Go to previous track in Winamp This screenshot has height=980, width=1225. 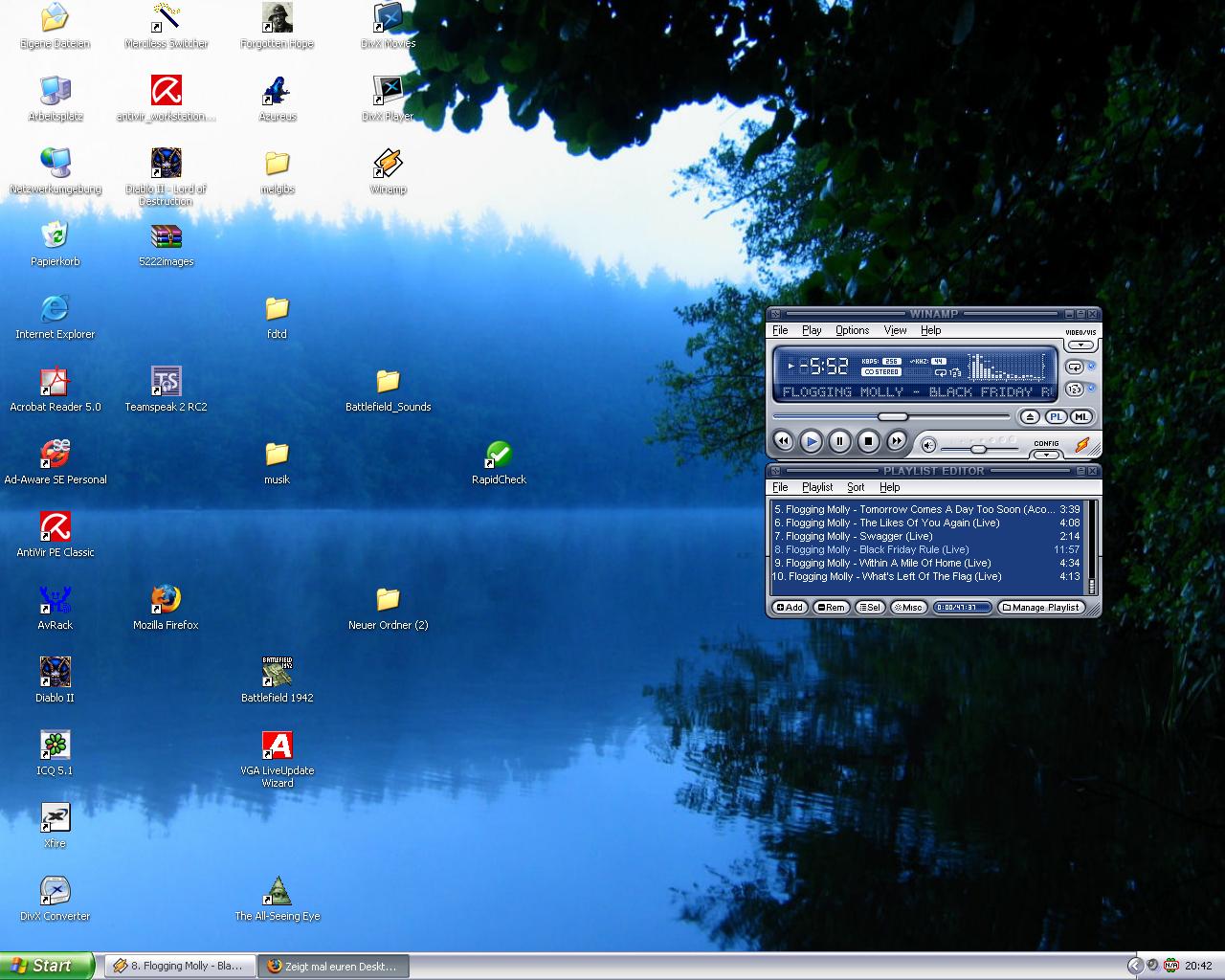(783, 441)
